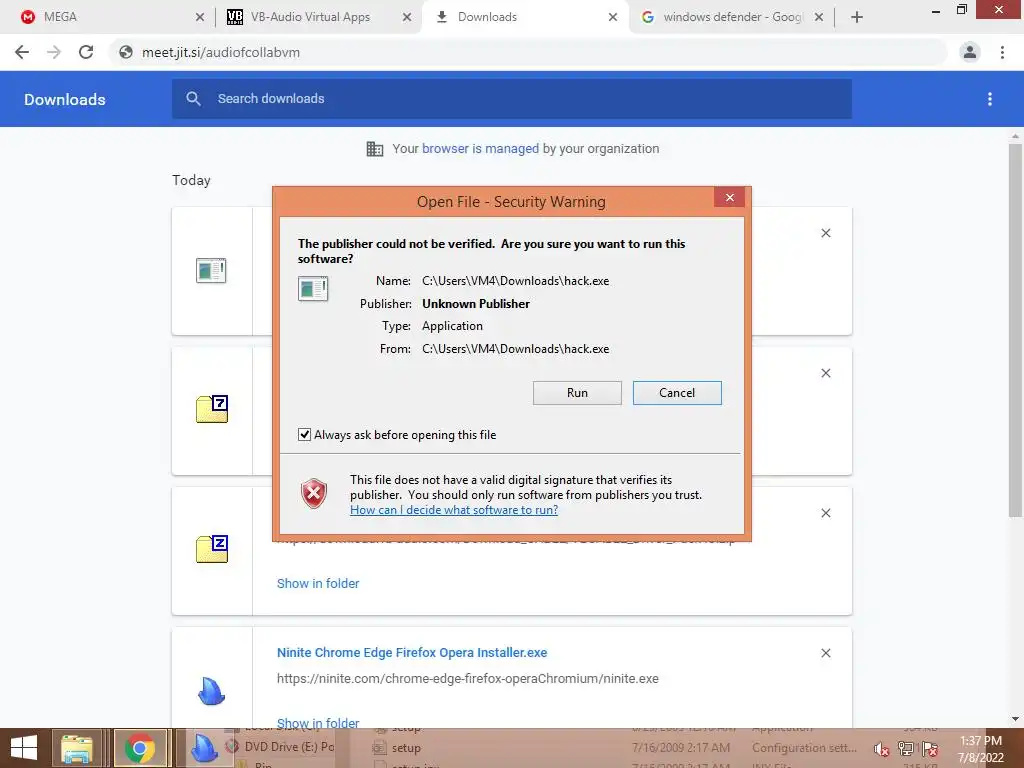Click the Chrome taskbar icon
The width and height of the screenshot is (1024, 768).
click(x=140, y=748)
